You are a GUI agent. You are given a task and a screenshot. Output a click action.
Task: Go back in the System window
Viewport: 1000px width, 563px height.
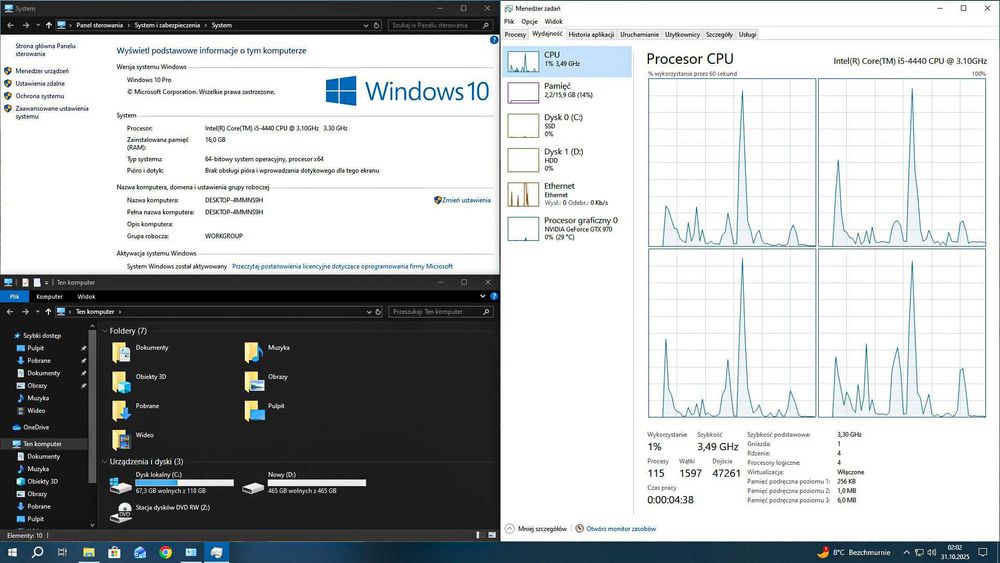(10, 26)
